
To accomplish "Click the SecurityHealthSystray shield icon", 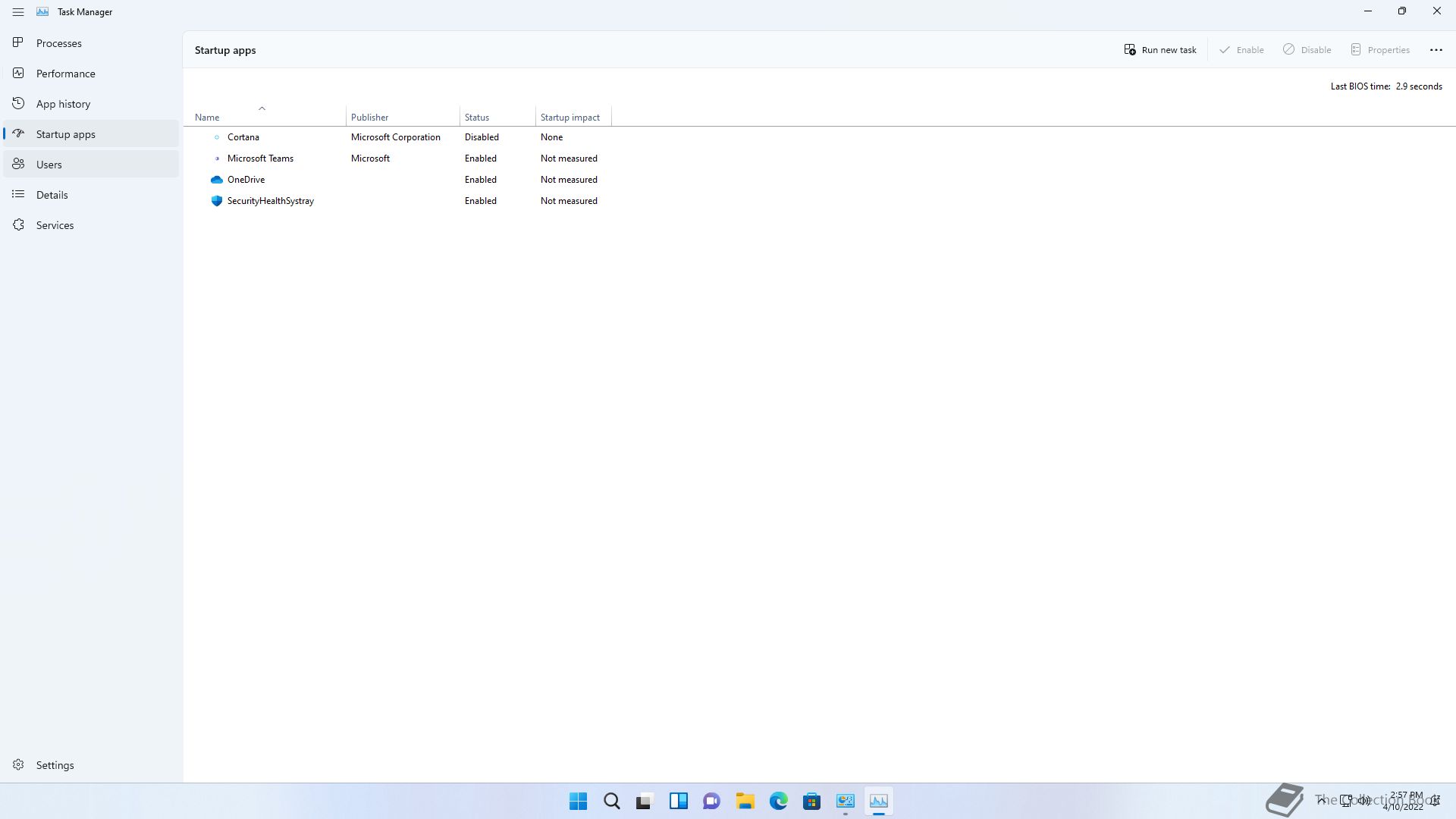I will pyautogui.click(x=216, y=201).
